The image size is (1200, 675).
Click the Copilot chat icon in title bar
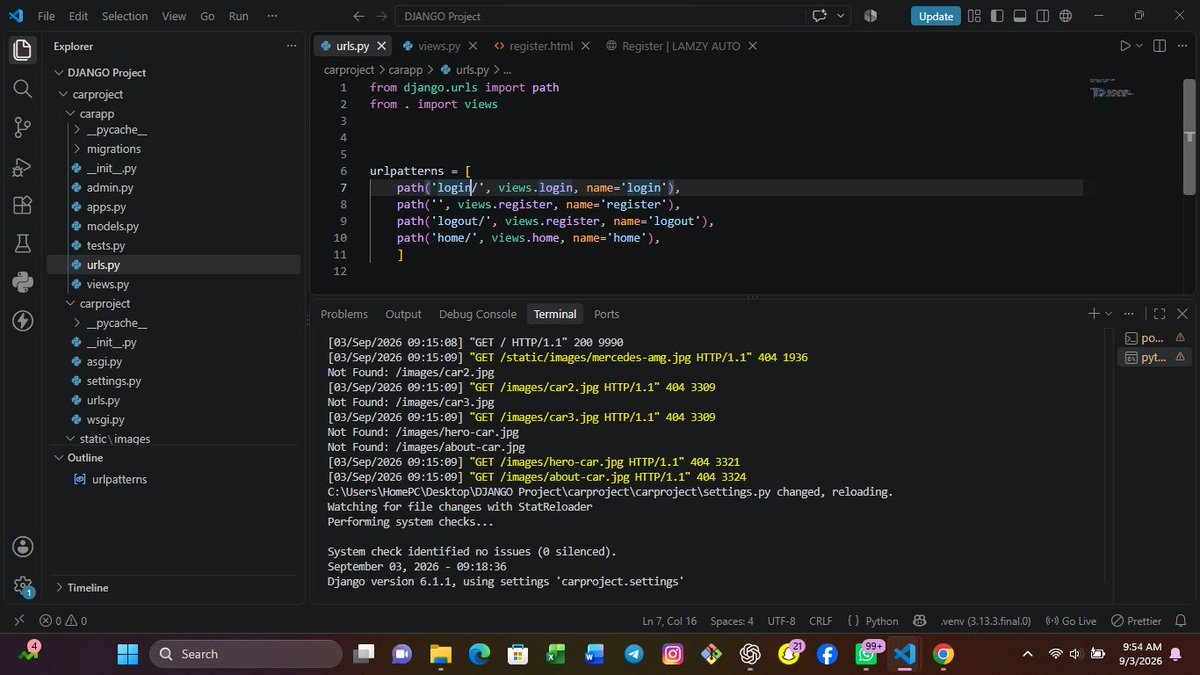pyautogui.click(x=821, y=16)
